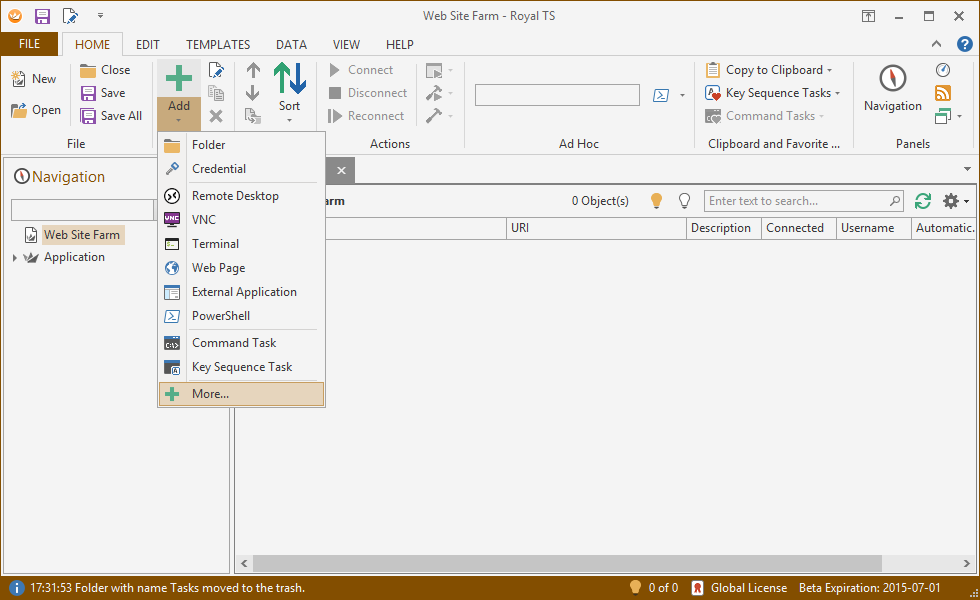
Task: Select Web Site Farm tree node
Action: pos(82,235)
